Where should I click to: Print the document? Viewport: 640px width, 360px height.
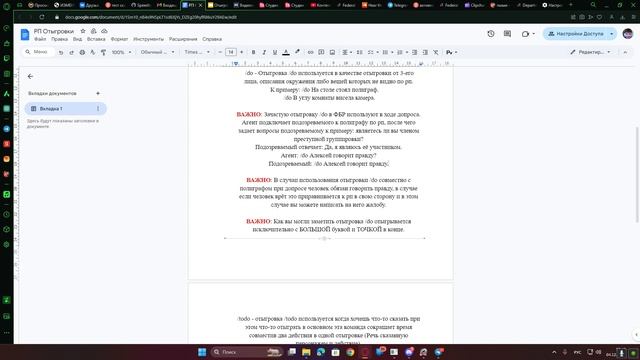click(x=82, y=52)
